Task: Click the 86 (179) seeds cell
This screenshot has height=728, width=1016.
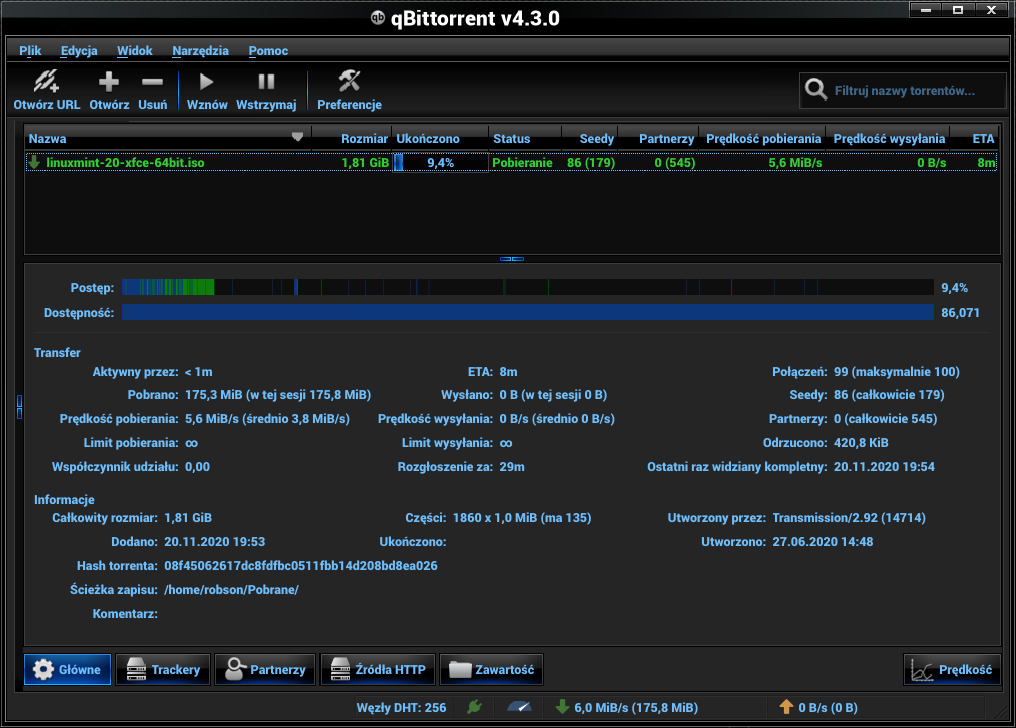Action: [591, 163]
